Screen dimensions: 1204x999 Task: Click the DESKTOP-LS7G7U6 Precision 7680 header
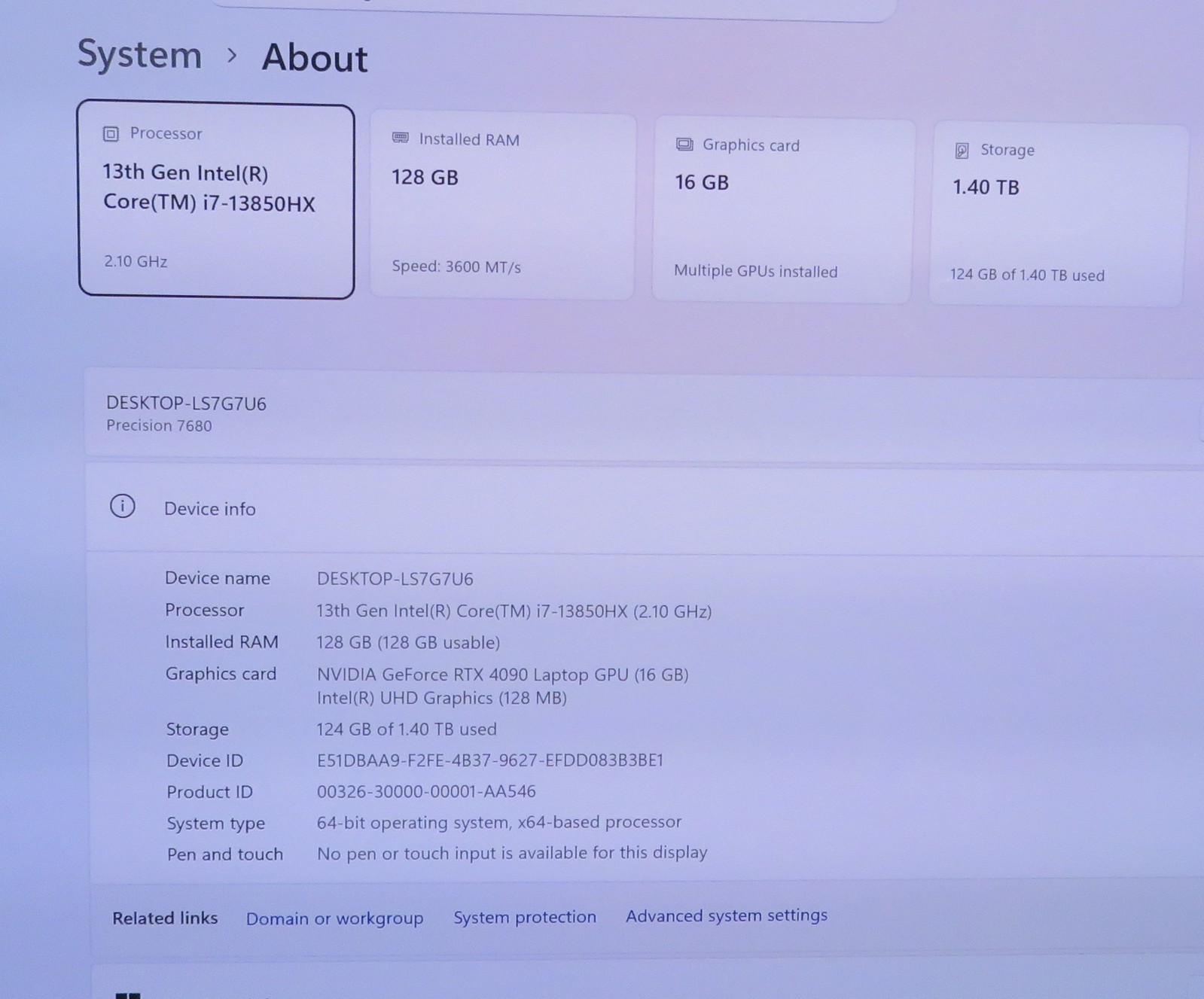(644, 413)
